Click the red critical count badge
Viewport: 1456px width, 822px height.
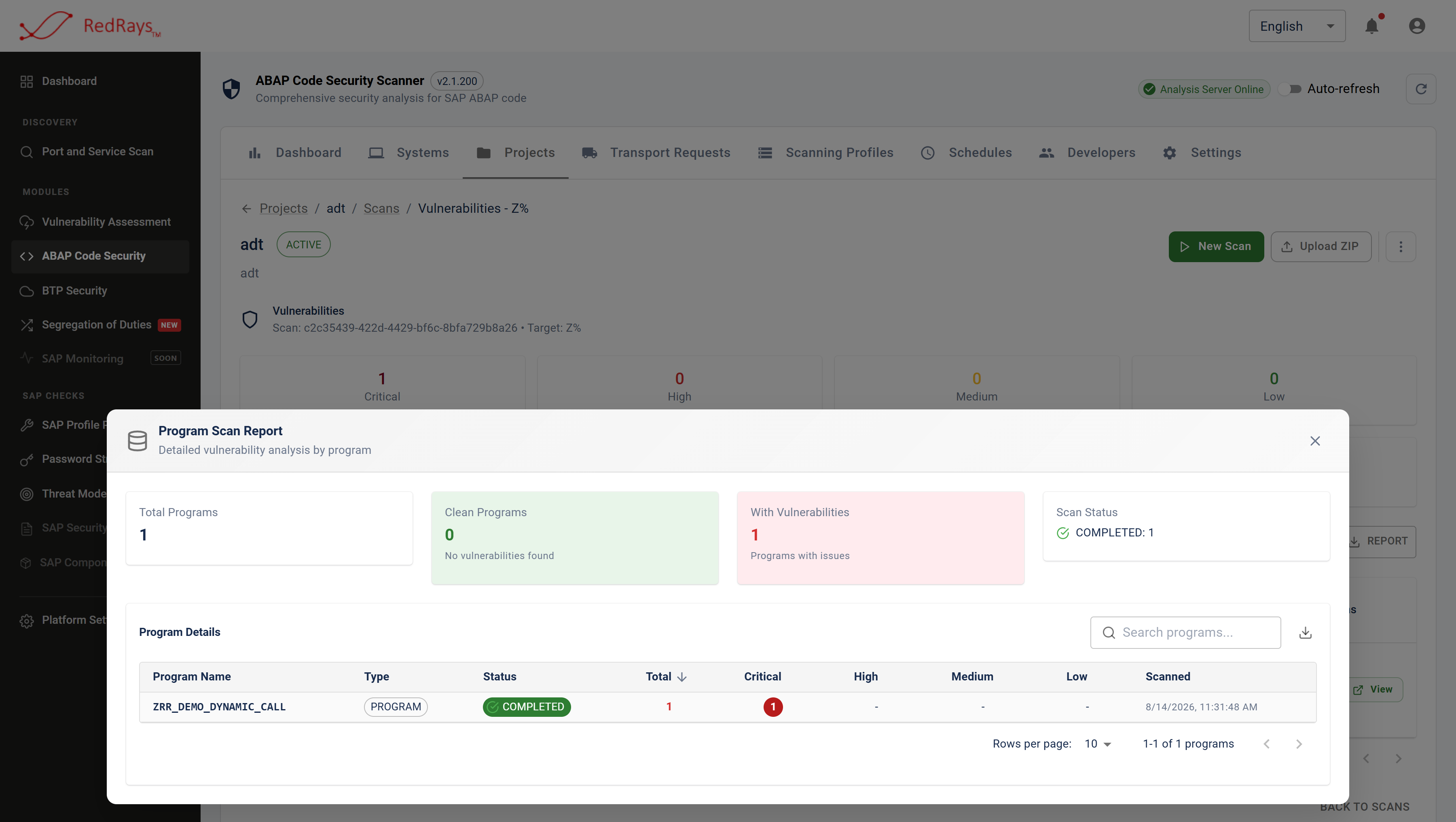point(772,707)
